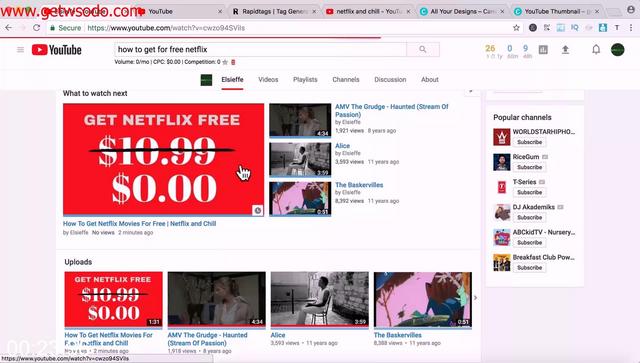640x363 pixels.
Task: Click the red trash icon by Competition
Action: (x=233, y=62)
